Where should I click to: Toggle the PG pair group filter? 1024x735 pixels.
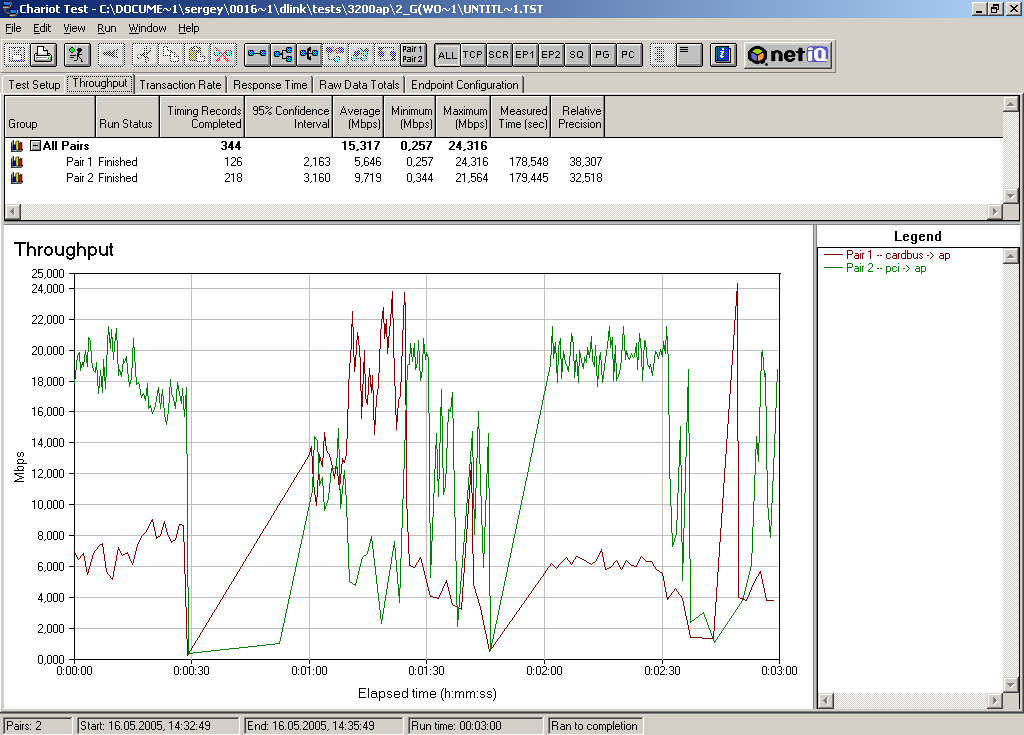(x=602, y=55)
